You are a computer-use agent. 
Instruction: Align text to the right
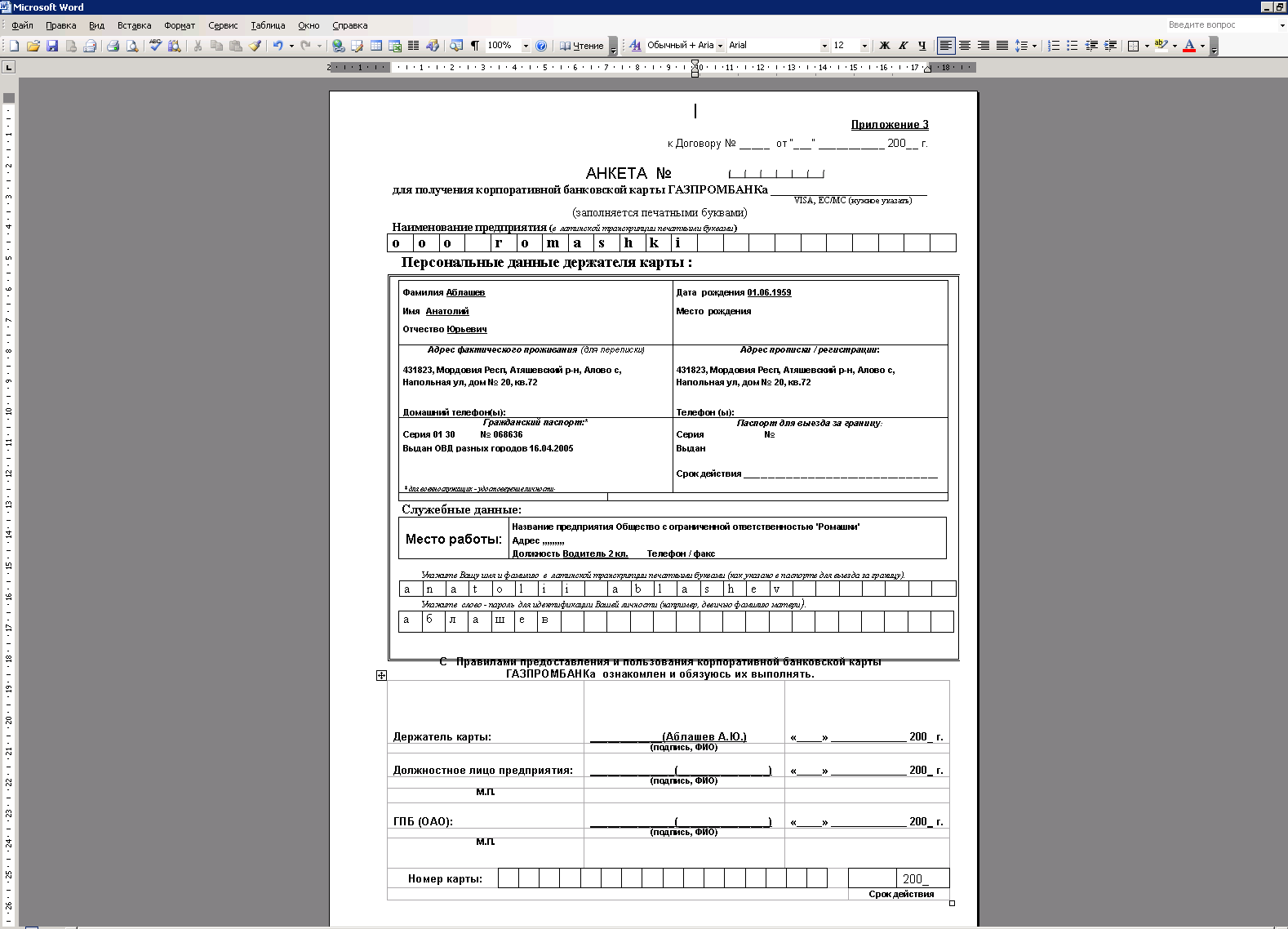click(984, 46)
